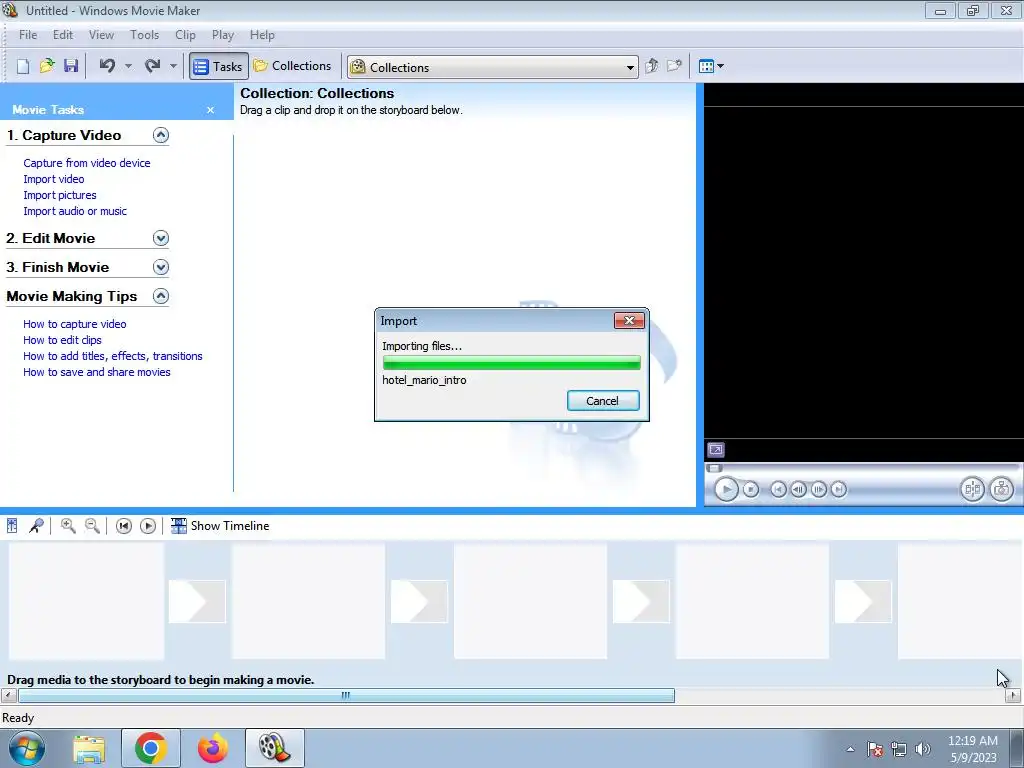Open the Edit menu
The image size is (1024, 768).
(63, 35)
